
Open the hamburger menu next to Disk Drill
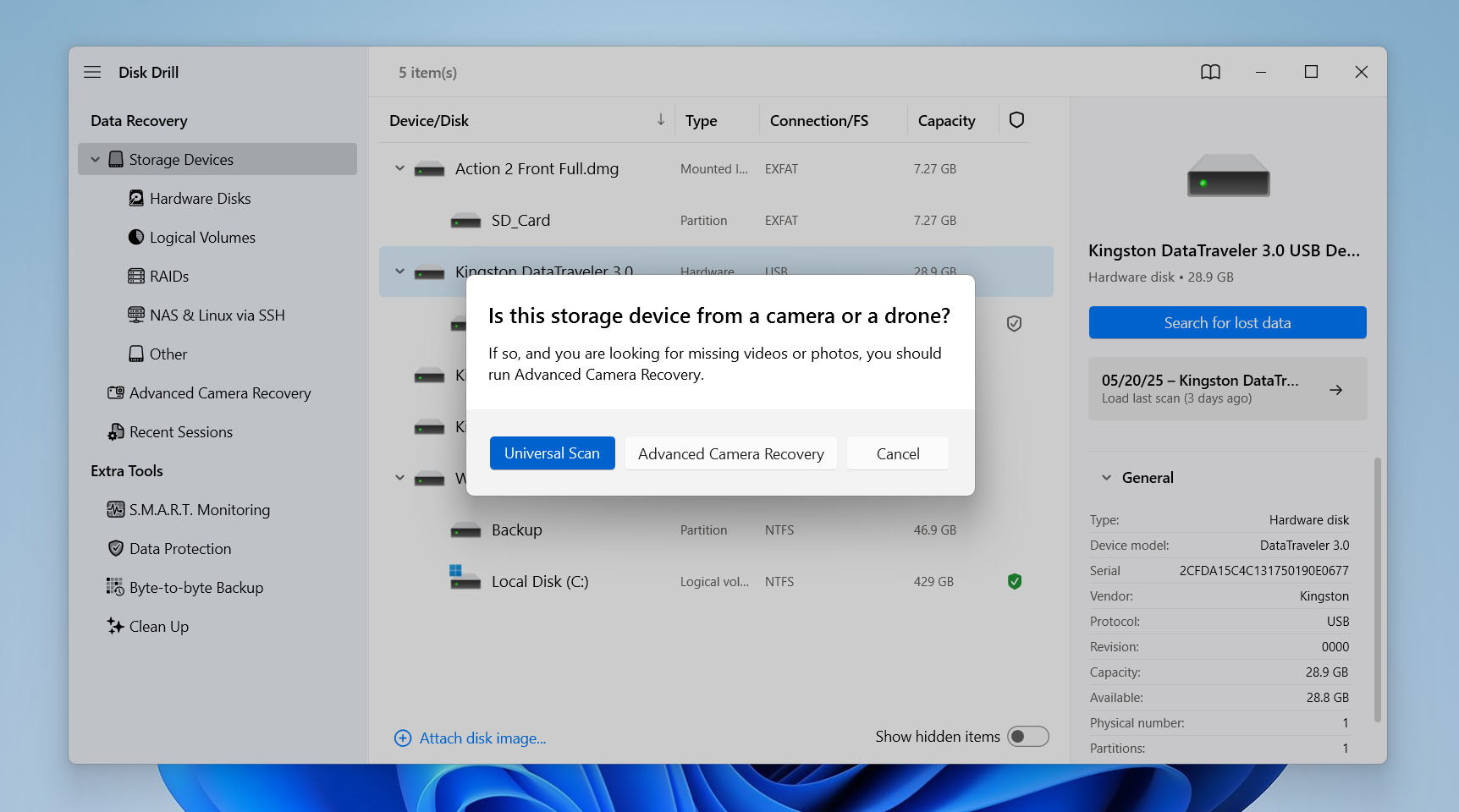[x=92, y=72]
